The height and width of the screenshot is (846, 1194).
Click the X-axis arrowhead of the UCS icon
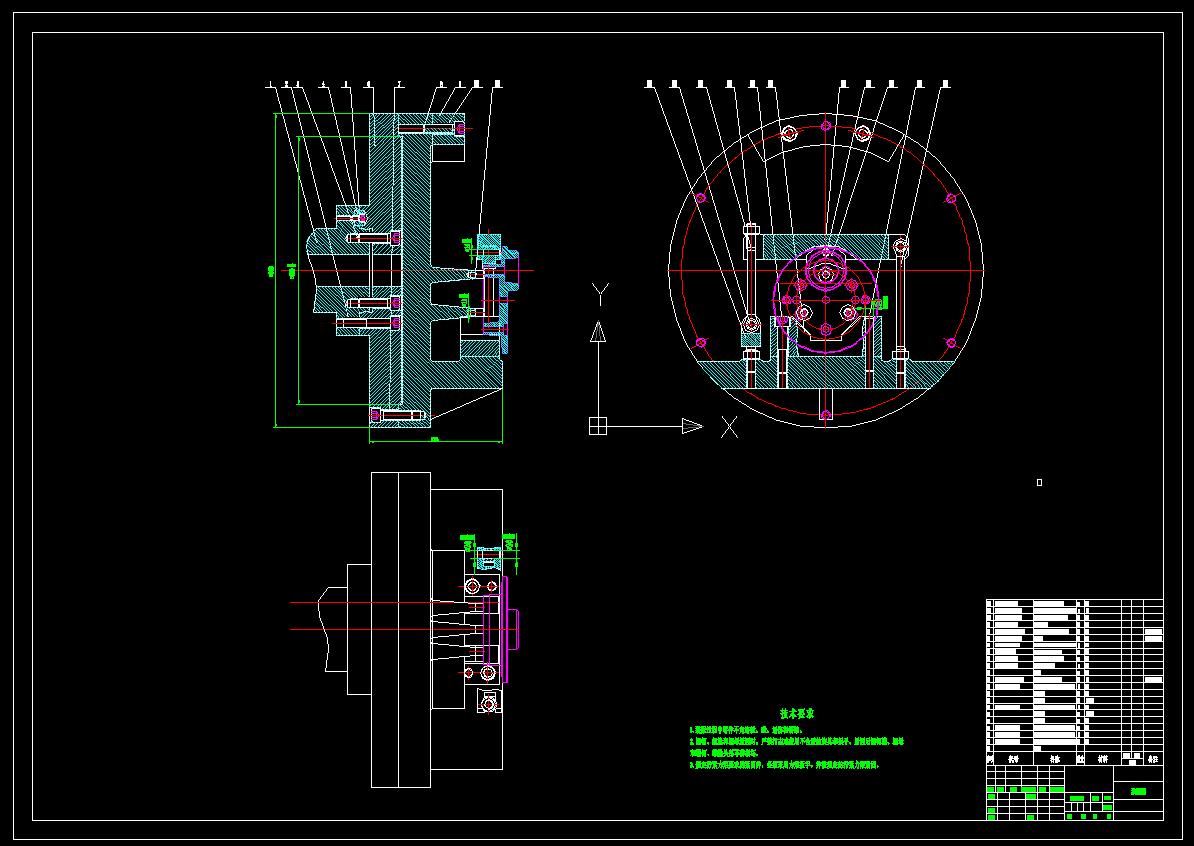click(692, 426)
